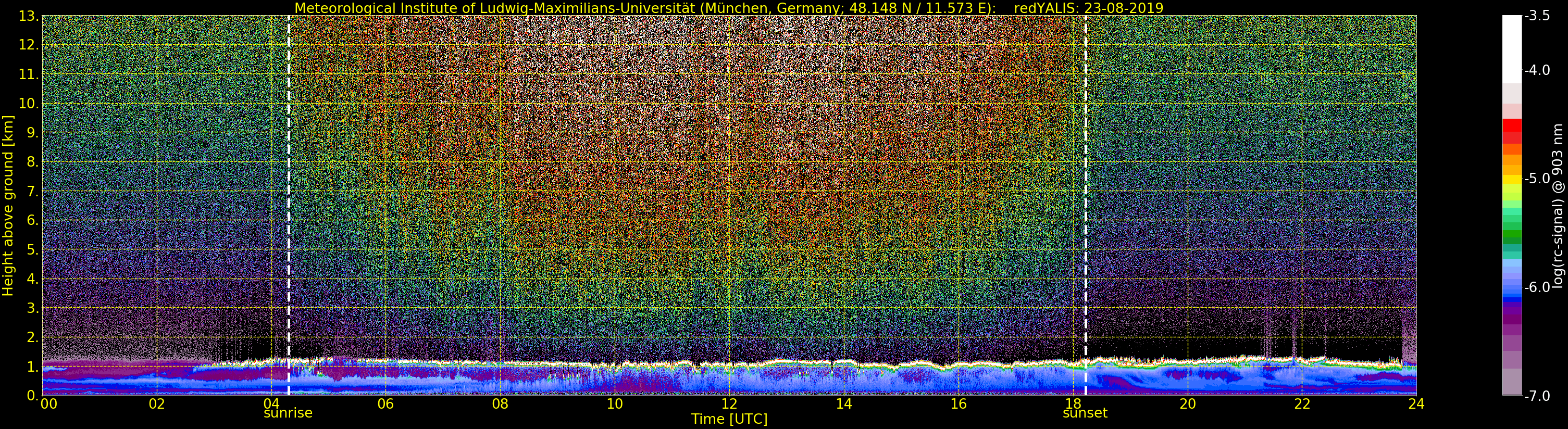
Task: Select the 'sunset' label below the time axis
Action: tap(1085, 412)
